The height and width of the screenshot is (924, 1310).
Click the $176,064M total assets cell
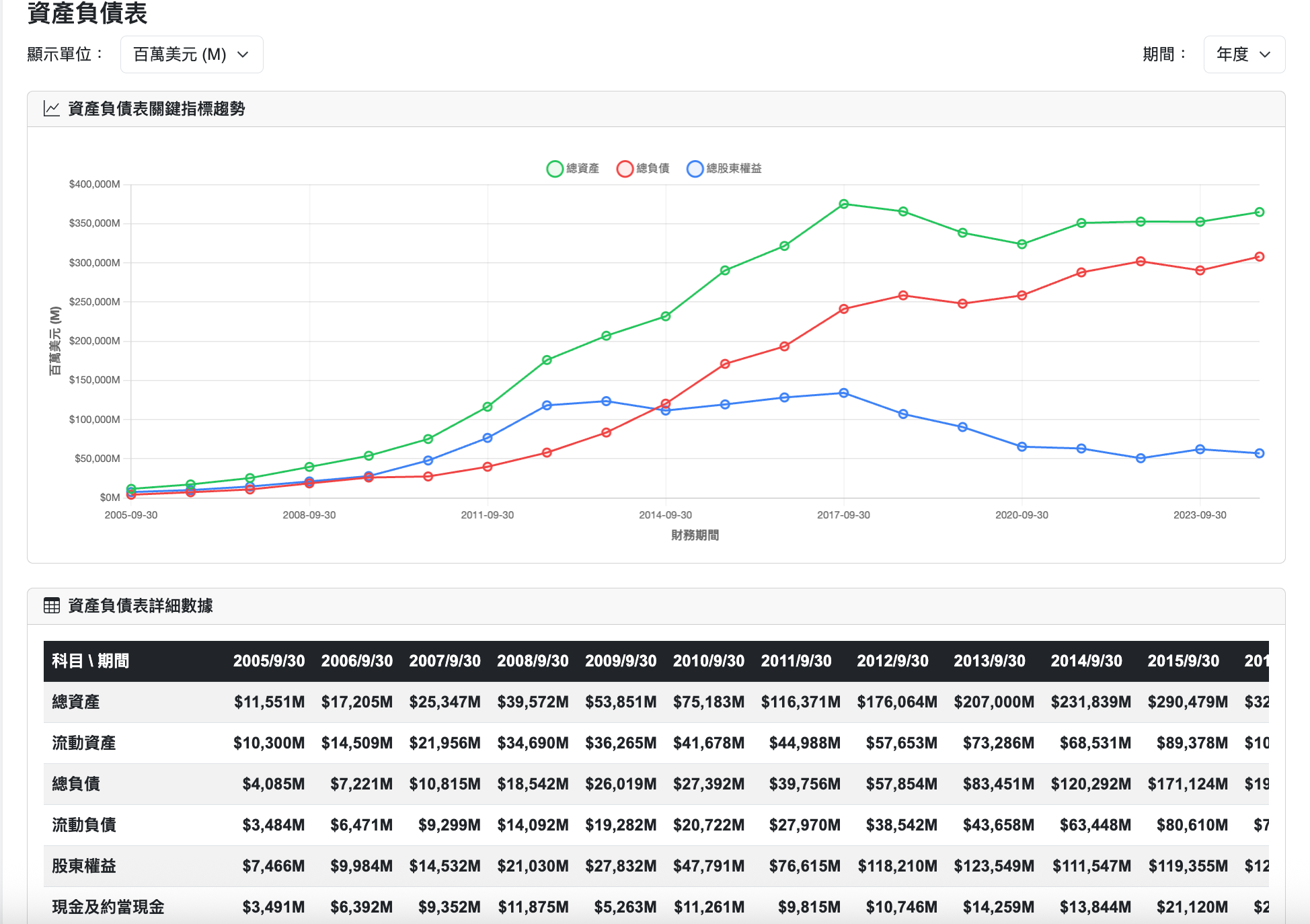(x=896, y=702)
